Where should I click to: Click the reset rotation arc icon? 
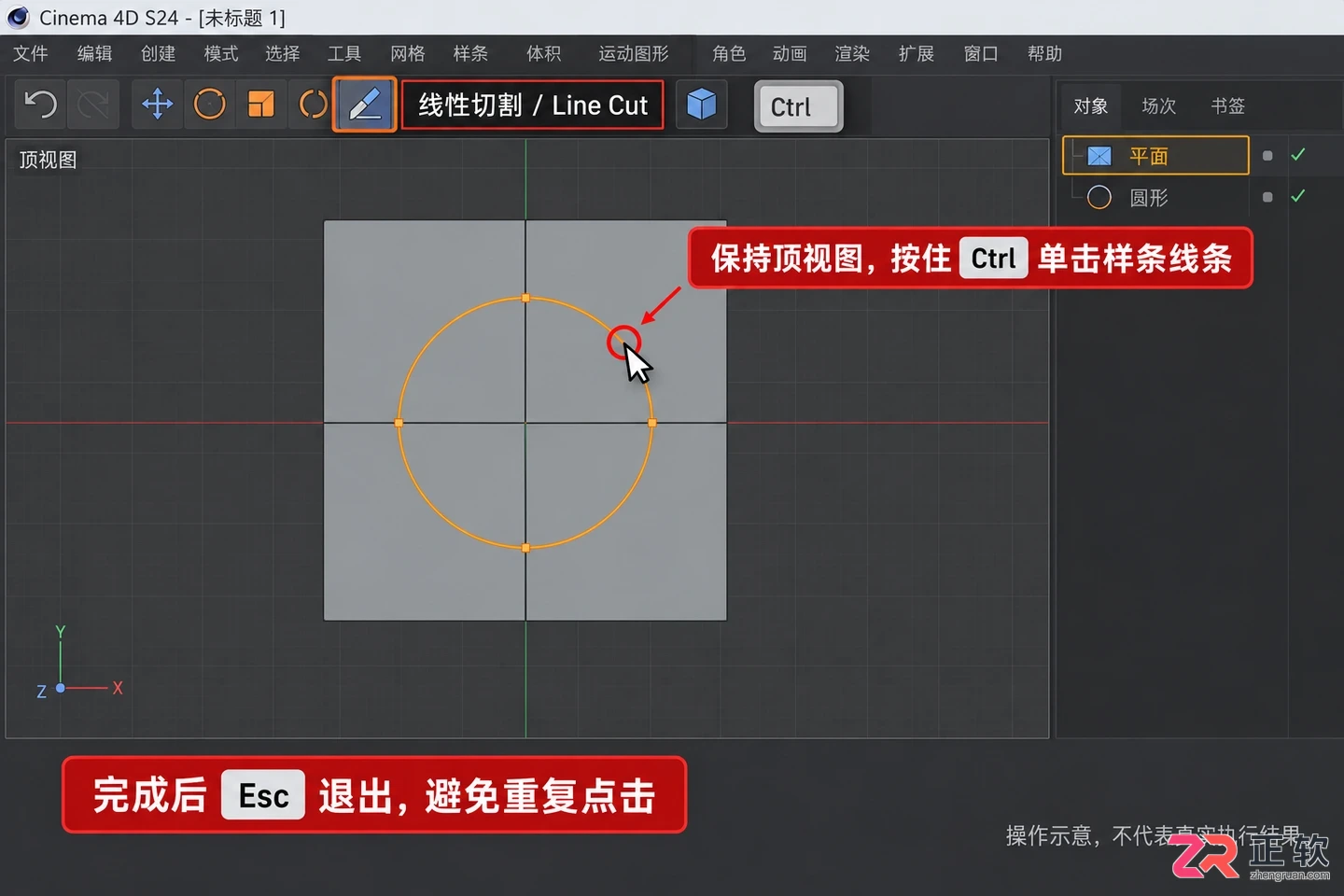pos(313,104)
